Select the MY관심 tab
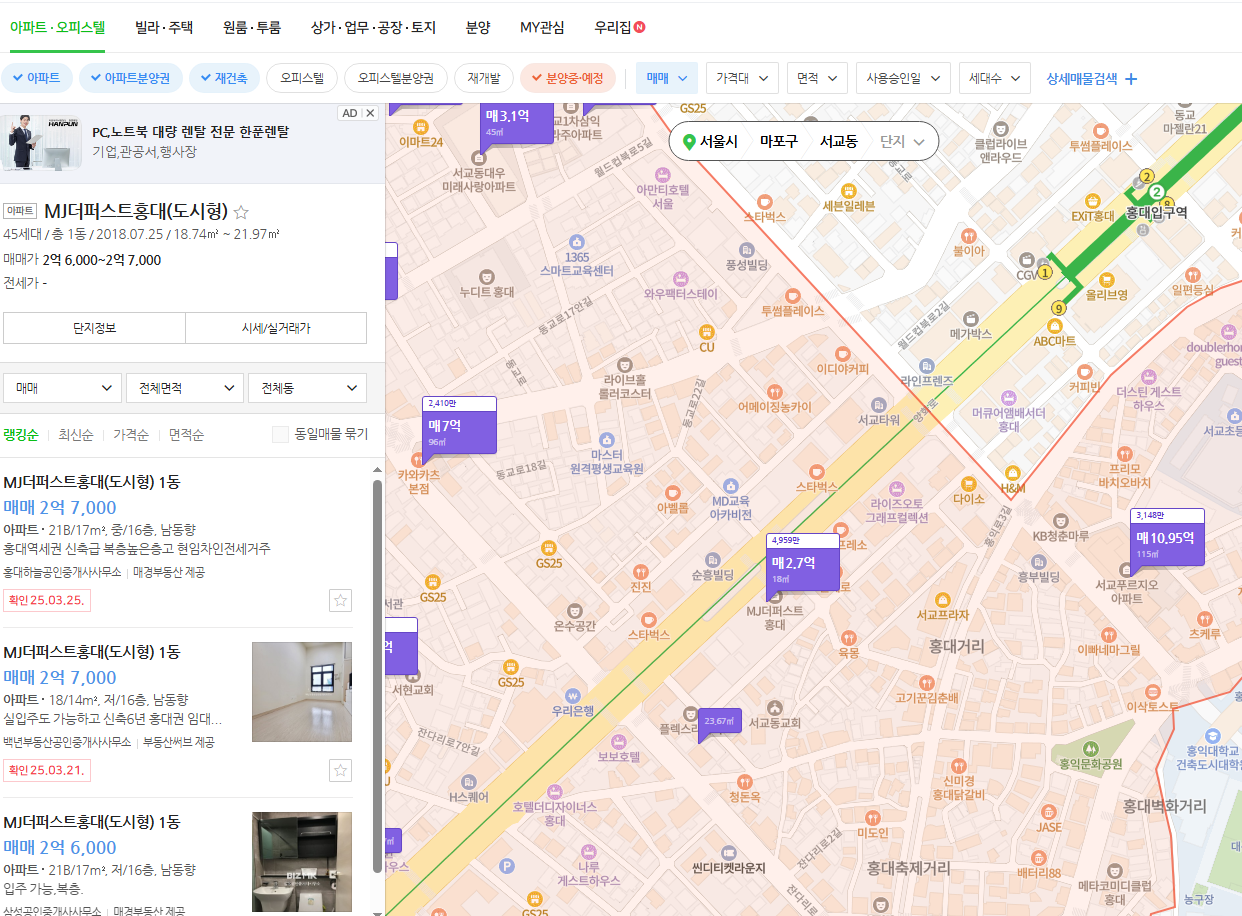 (542, 28)
